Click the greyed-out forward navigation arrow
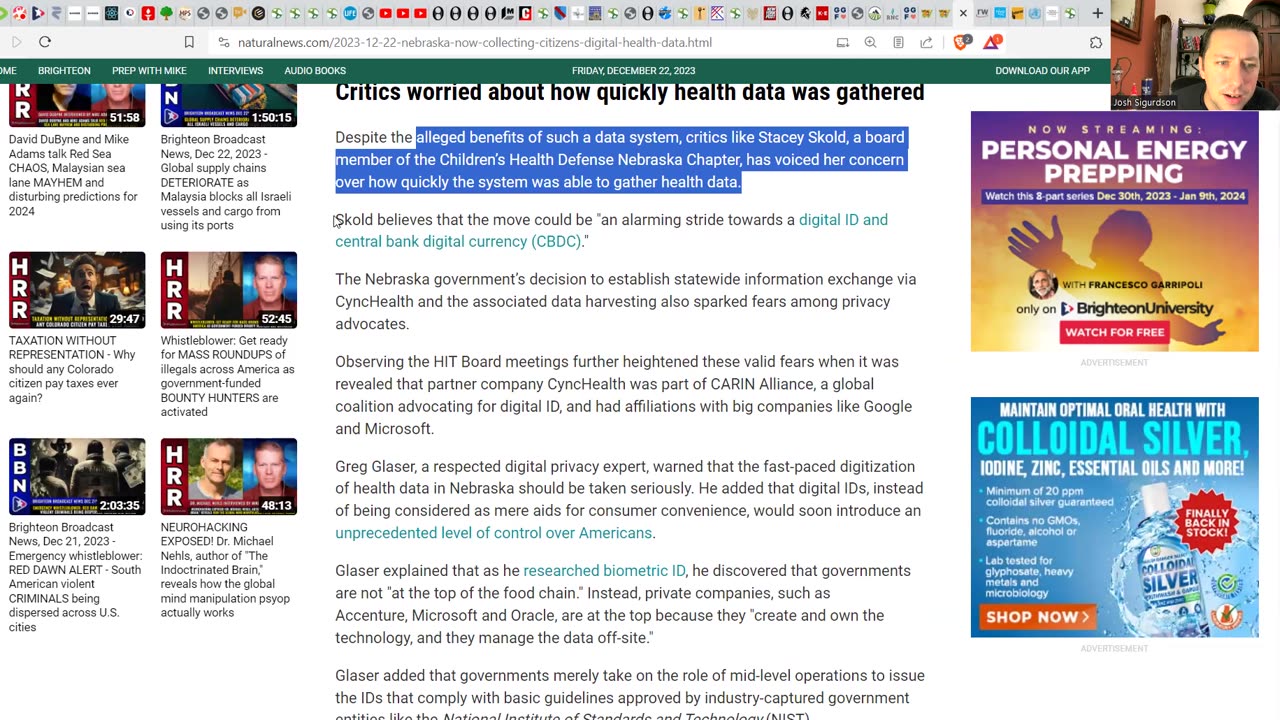This screenshot has height=720, width=1280. coord(16,42)
